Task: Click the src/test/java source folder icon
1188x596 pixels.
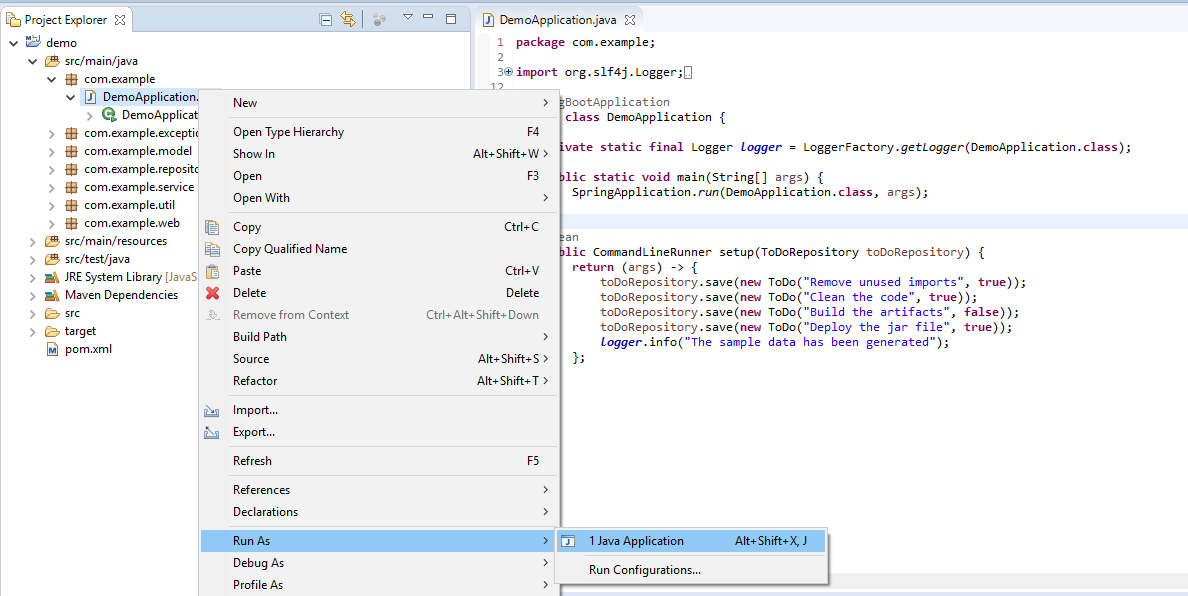Action: 52,259
